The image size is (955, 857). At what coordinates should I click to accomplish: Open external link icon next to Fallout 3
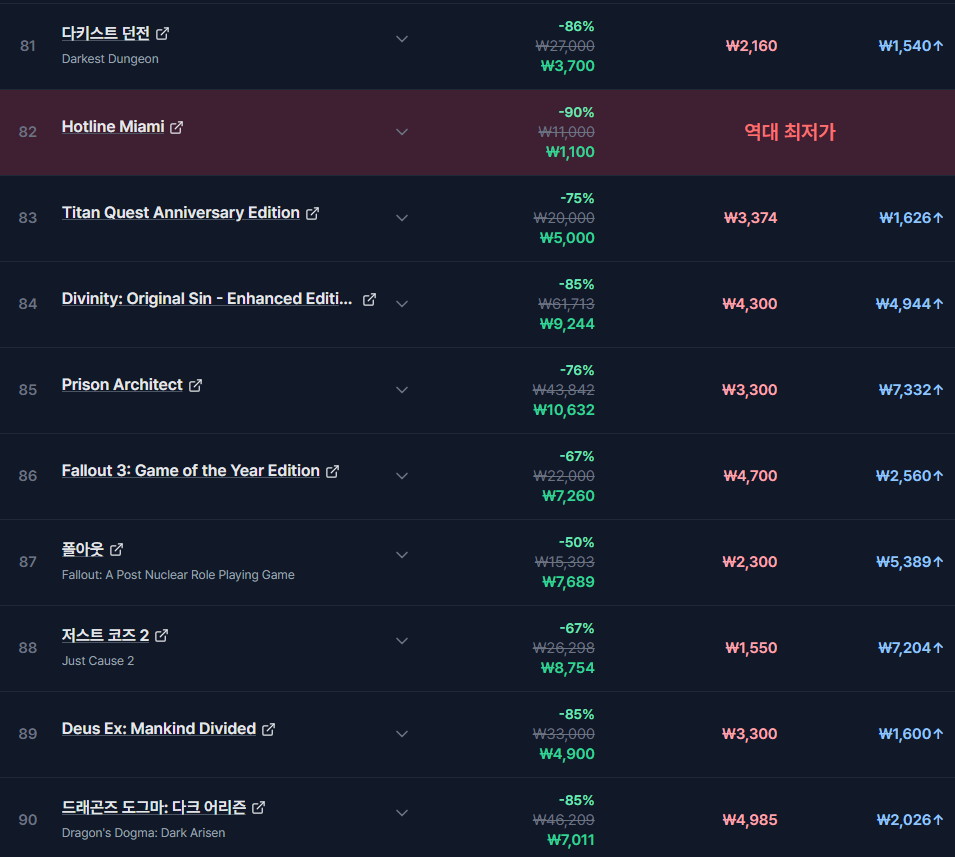333,471
